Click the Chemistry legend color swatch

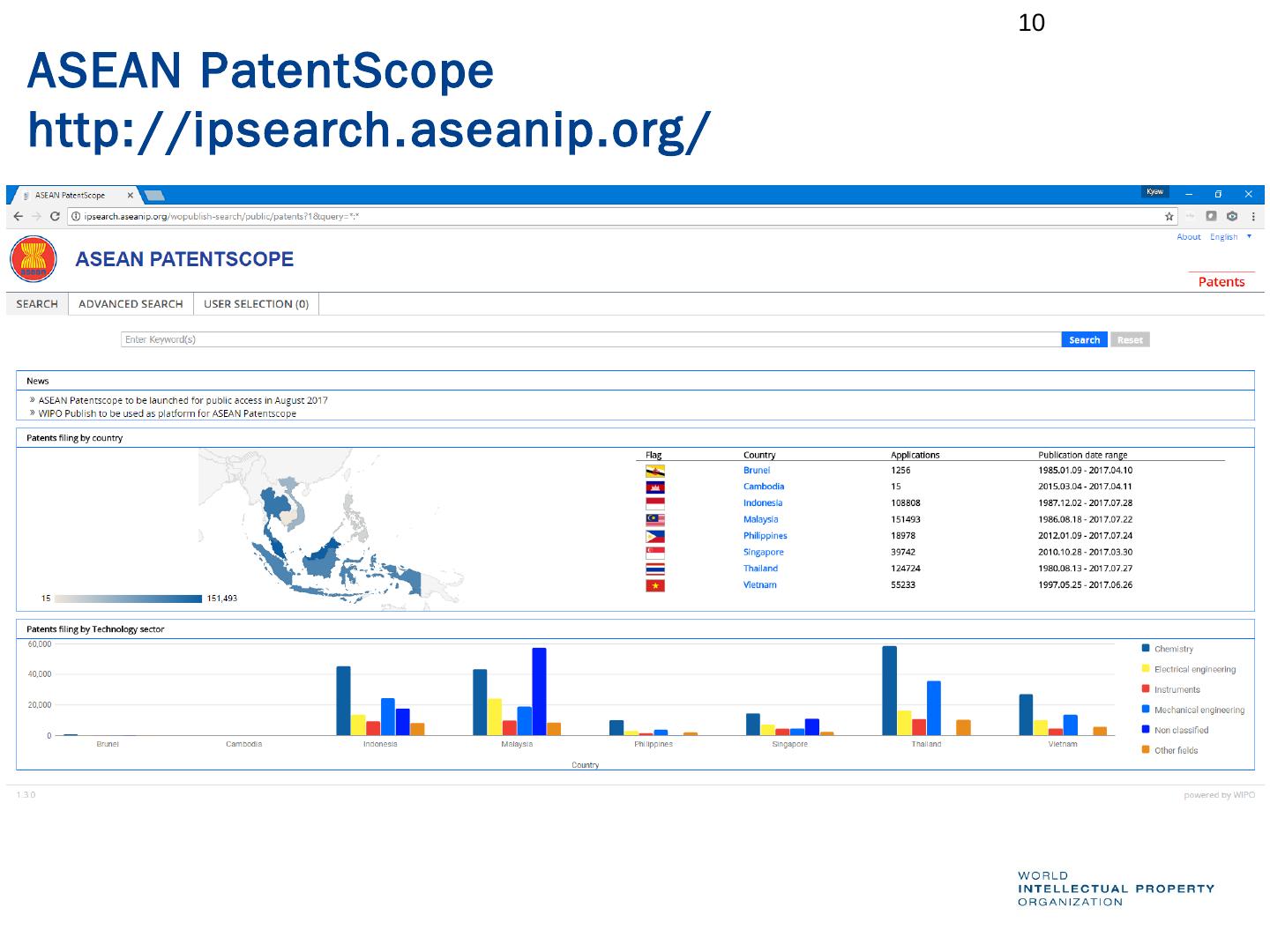coord(1146,648)
